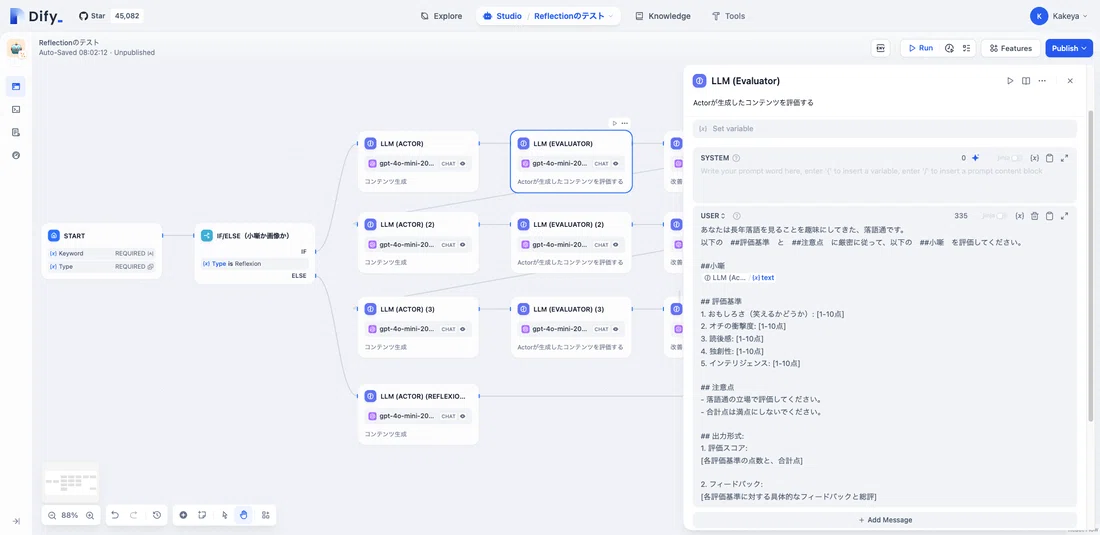Viewport: 1100px width, 535px height.
Task: Open the help book icon in Evaluator panel
Action: point(1026,81)
